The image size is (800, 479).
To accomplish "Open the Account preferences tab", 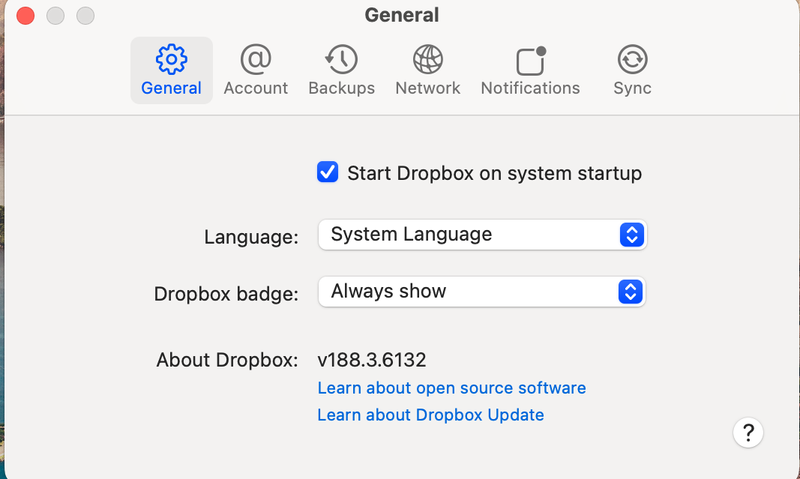I will 256,70.
